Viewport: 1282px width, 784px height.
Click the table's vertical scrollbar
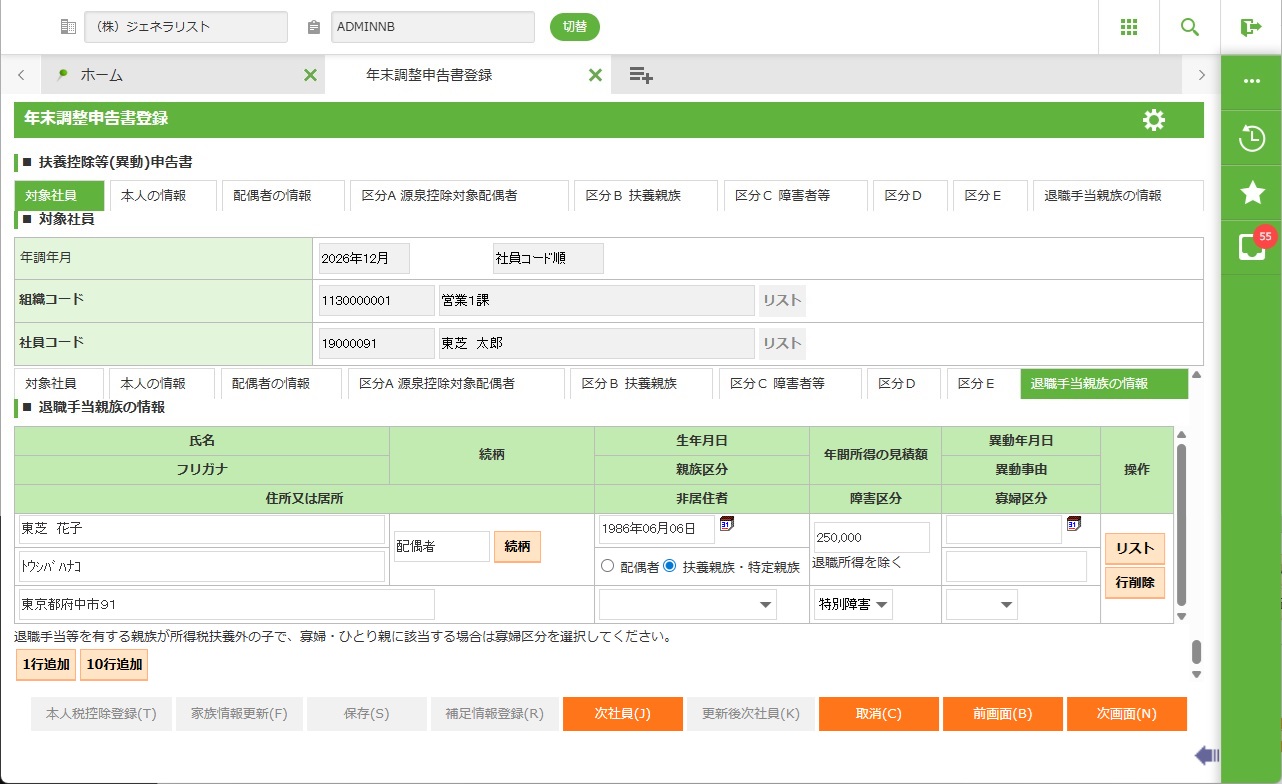[1181, 525]
